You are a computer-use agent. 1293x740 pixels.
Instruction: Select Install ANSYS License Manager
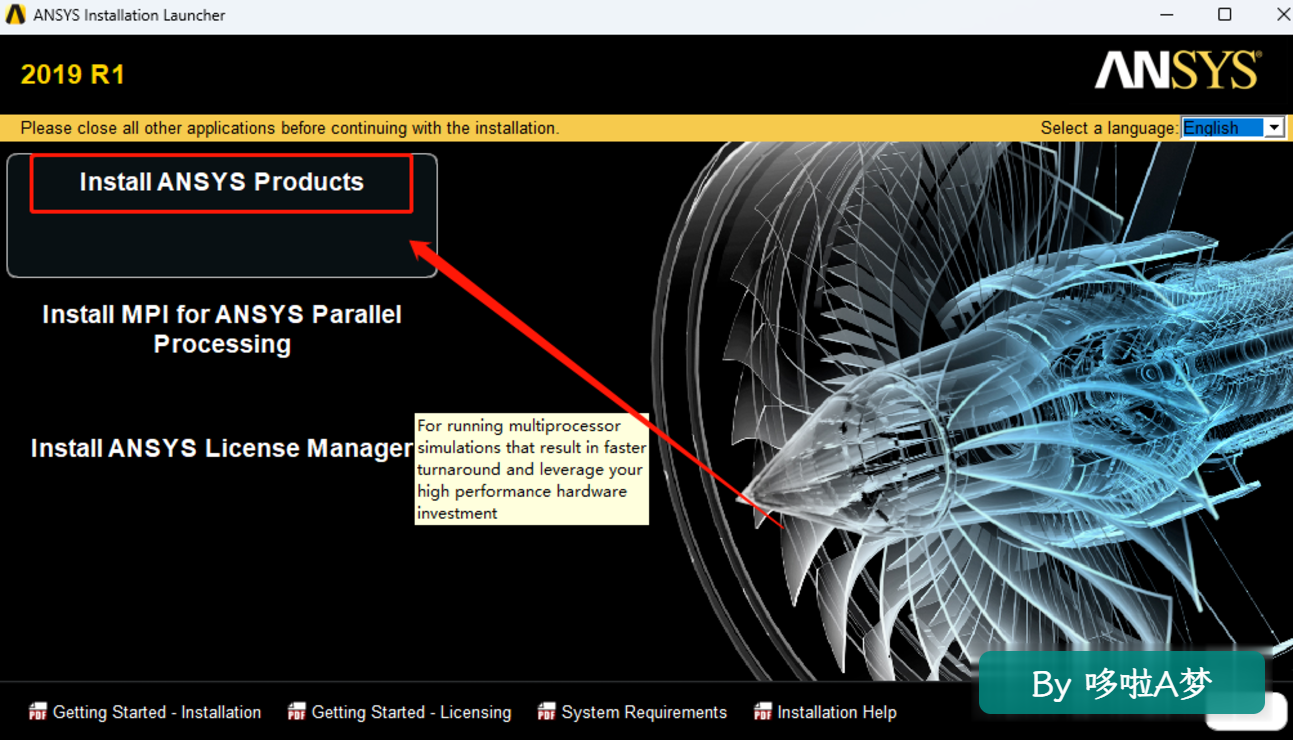(x=222, y=448)
